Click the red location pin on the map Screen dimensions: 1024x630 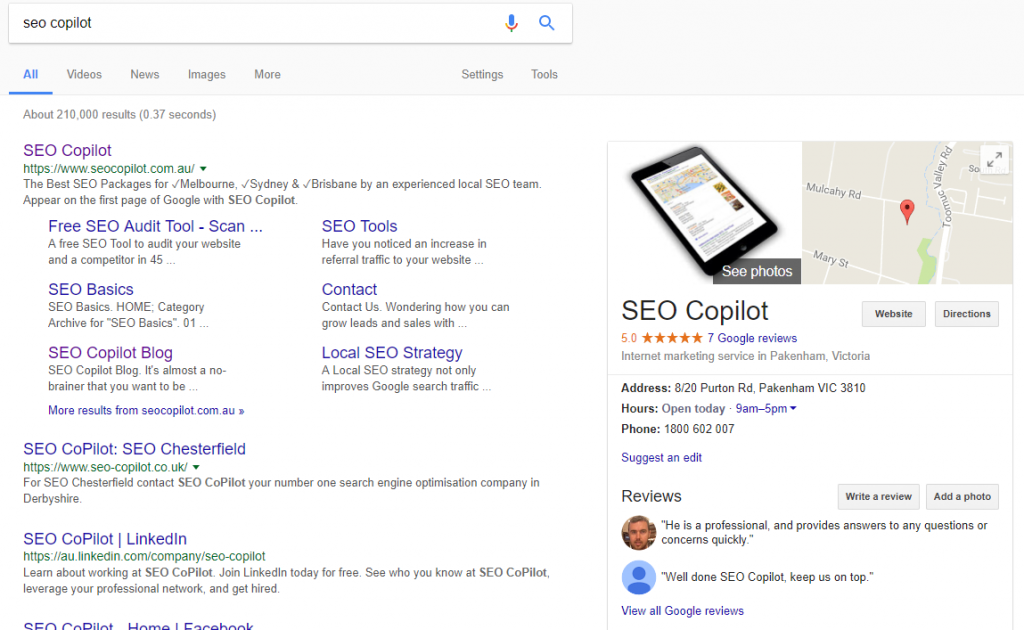point(907,212)
